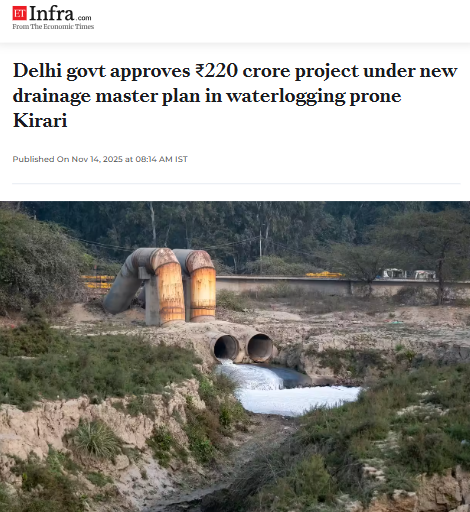The width and height of the screenshot is (470, 512).
Task: Click the 'From The Economic Times' tagline
Action: (53, 26)
